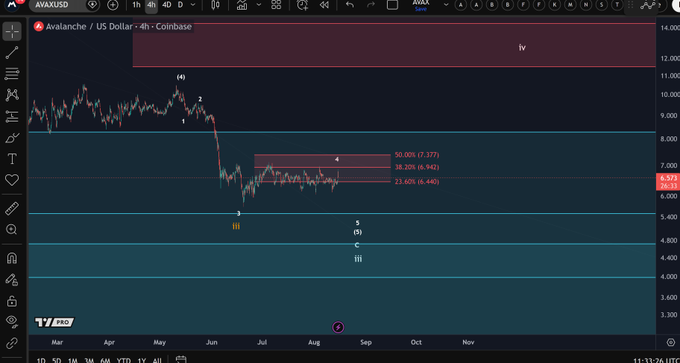Viewport: 680px width, 363px height.
Task: Select the orange iii wave label
Action: point(236,226)
